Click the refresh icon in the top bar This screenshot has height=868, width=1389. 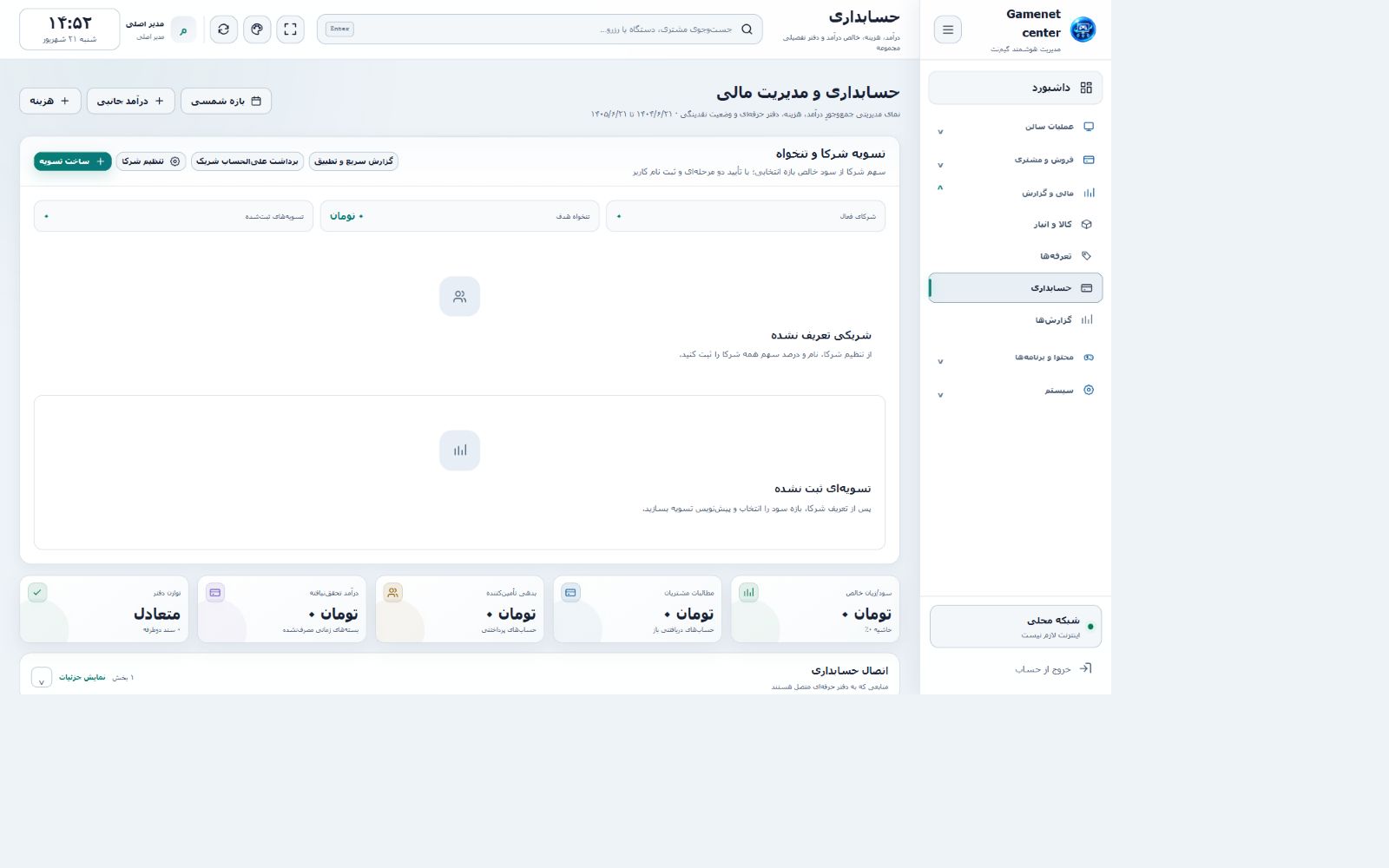tap(223, 30)
